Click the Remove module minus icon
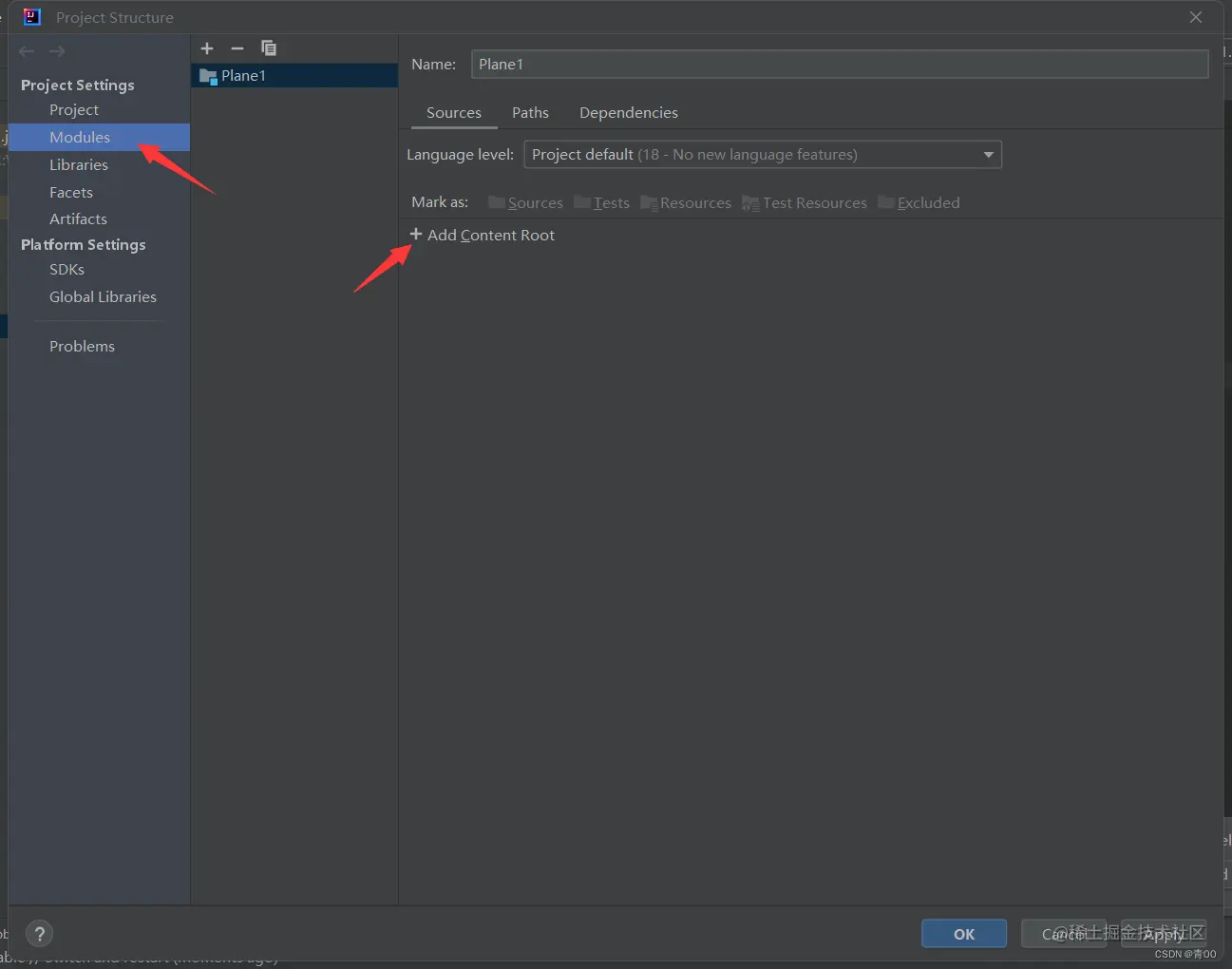Screen dimensions: 1232x969 tap(237, 48)
